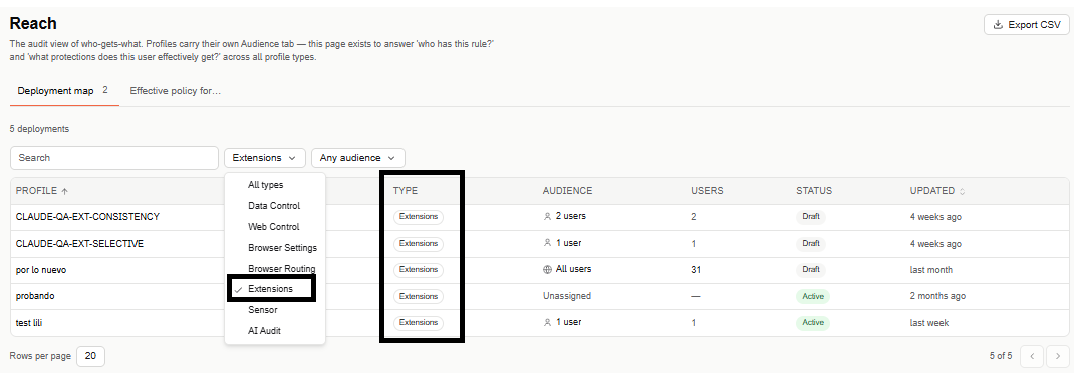This screenshot has height=373, width=1076.
Task: Click the 5 of 5 pagination label
Action: pyautogui.click(x=1001, y=356)
